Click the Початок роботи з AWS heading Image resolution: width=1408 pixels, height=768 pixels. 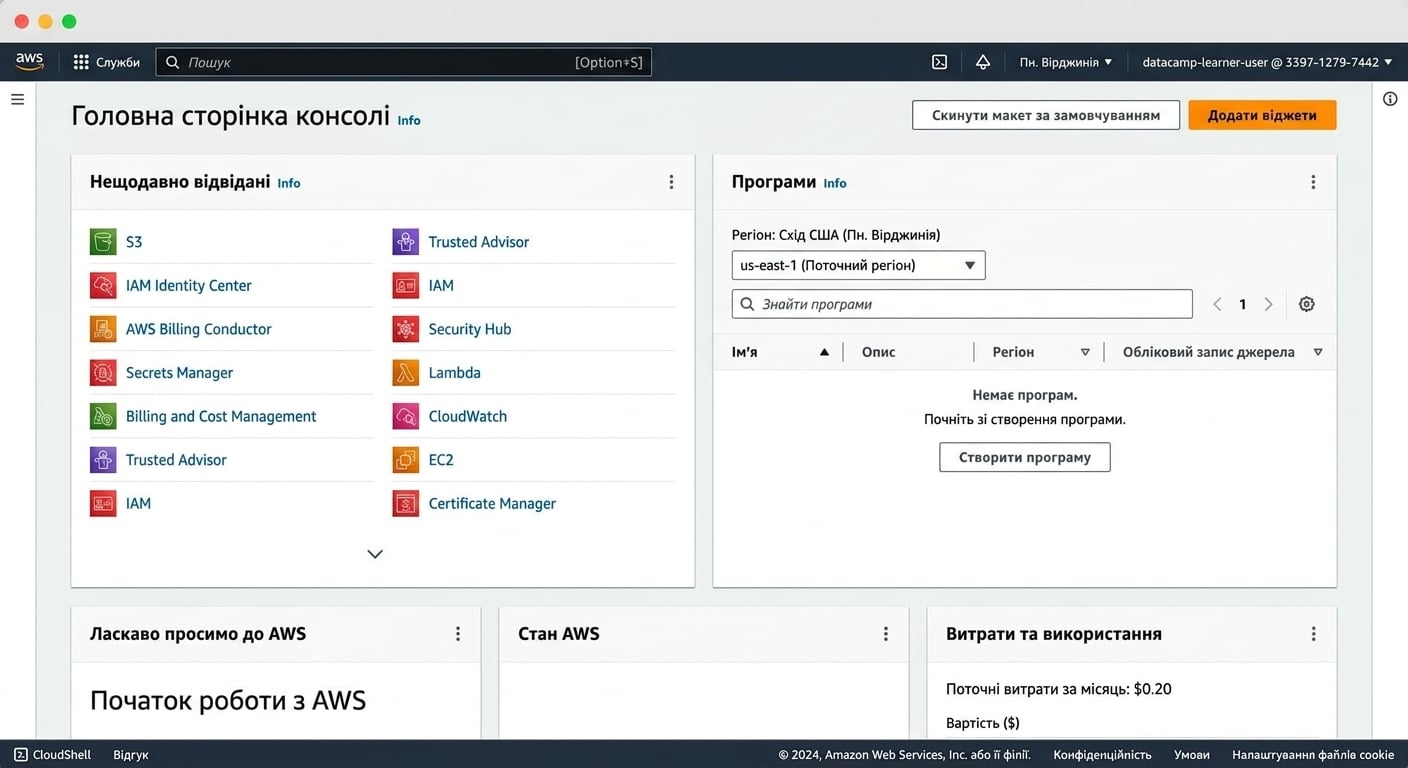click(x=228, y=701)
